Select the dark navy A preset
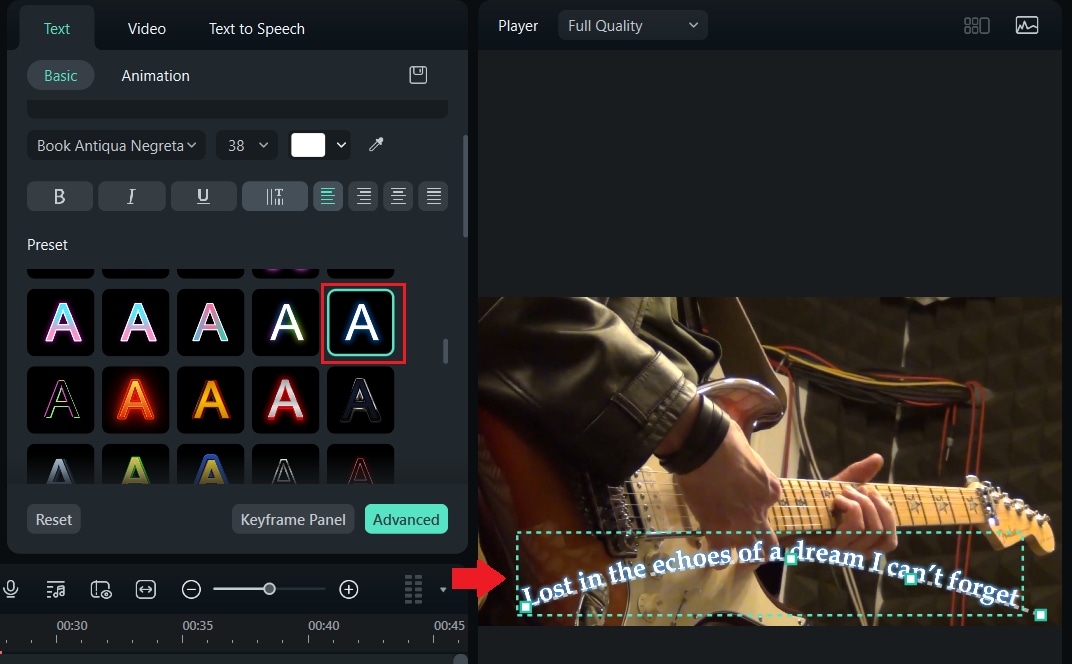 [361, 400]
